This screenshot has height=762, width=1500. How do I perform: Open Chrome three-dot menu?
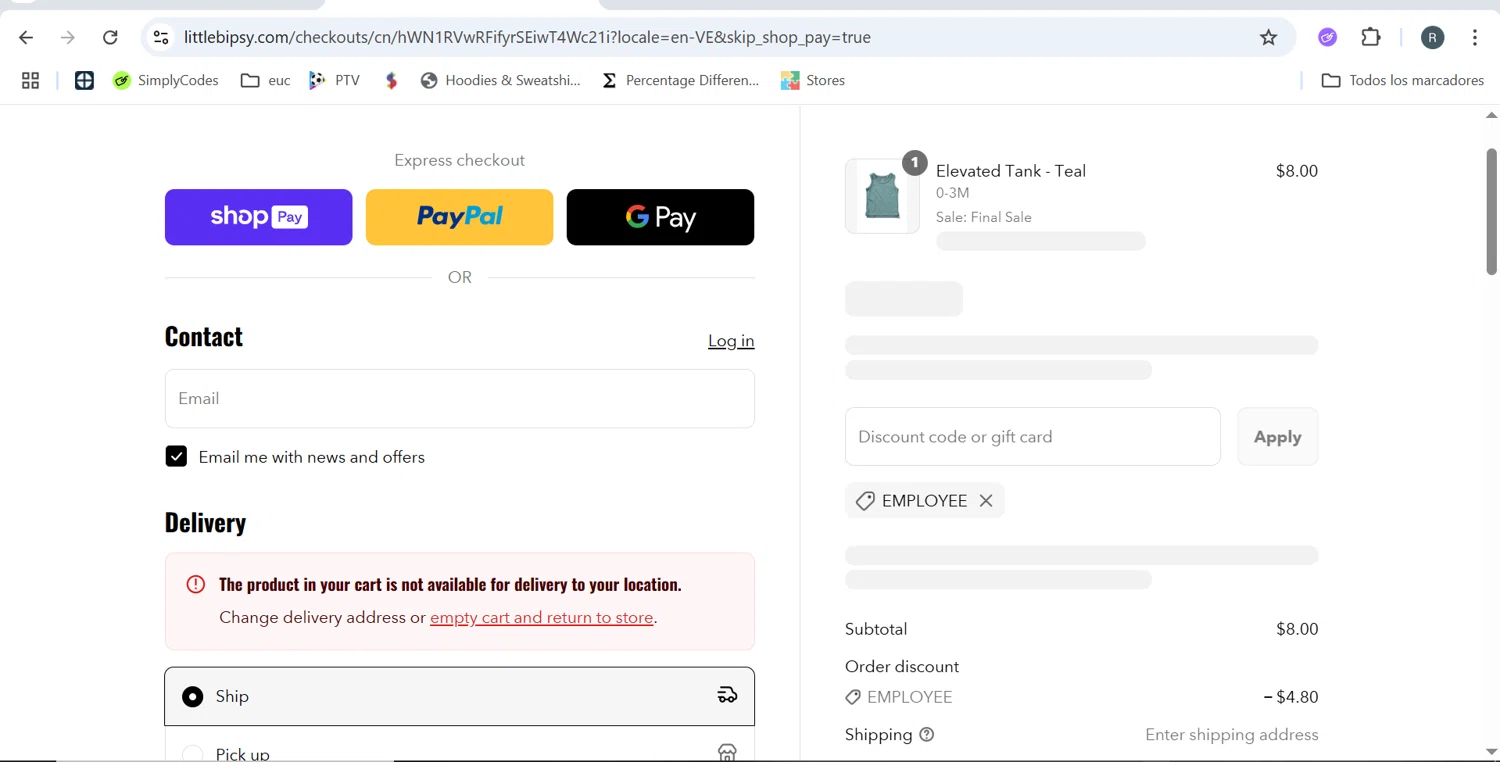[1475, 38]
